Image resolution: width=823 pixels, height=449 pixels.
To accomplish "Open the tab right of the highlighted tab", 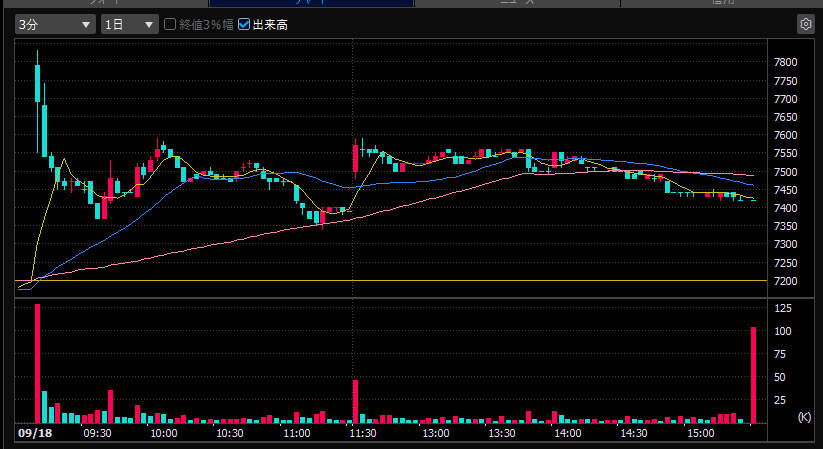I will [x=517, y=3].
